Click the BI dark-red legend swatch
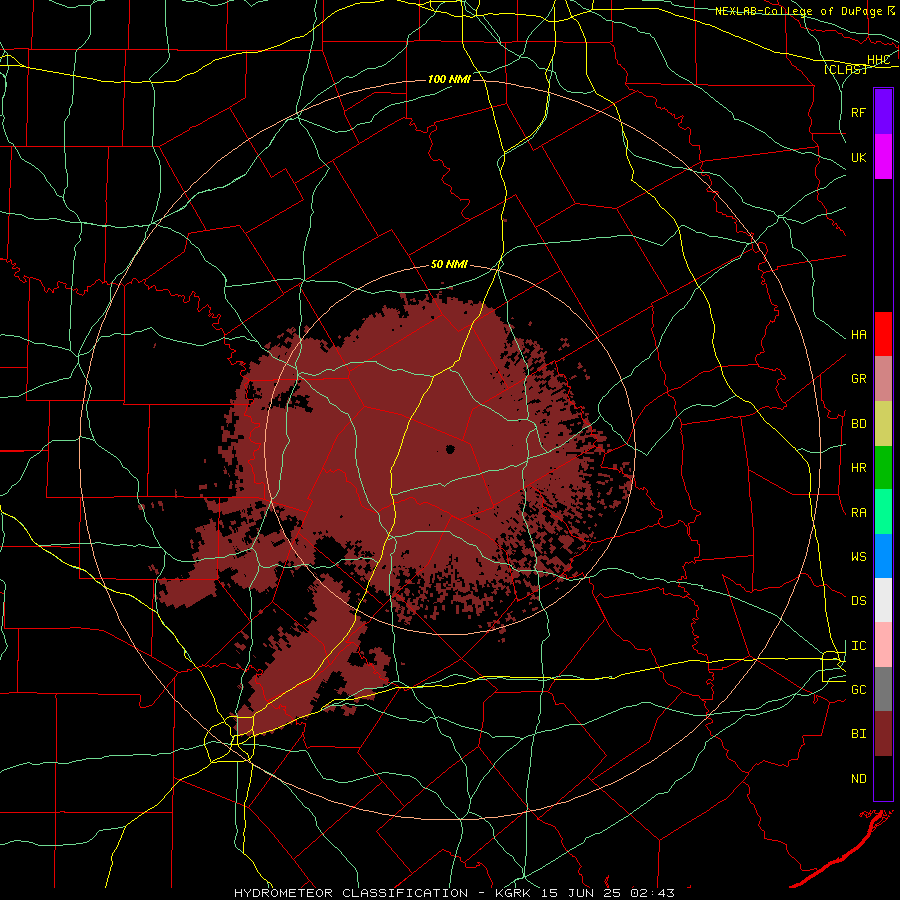Viewport: 900px width, 900px height. (883, 734)
